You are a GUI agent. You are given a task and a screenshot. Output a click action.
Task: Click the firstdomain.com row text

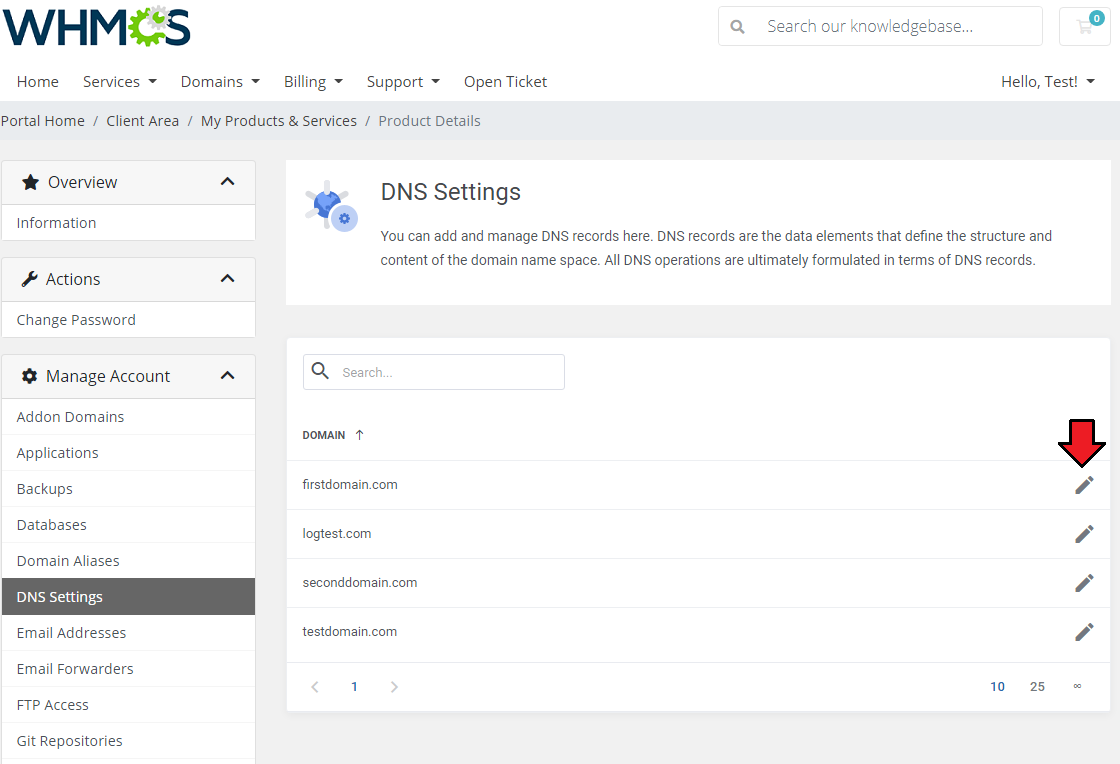coord(350,485)
